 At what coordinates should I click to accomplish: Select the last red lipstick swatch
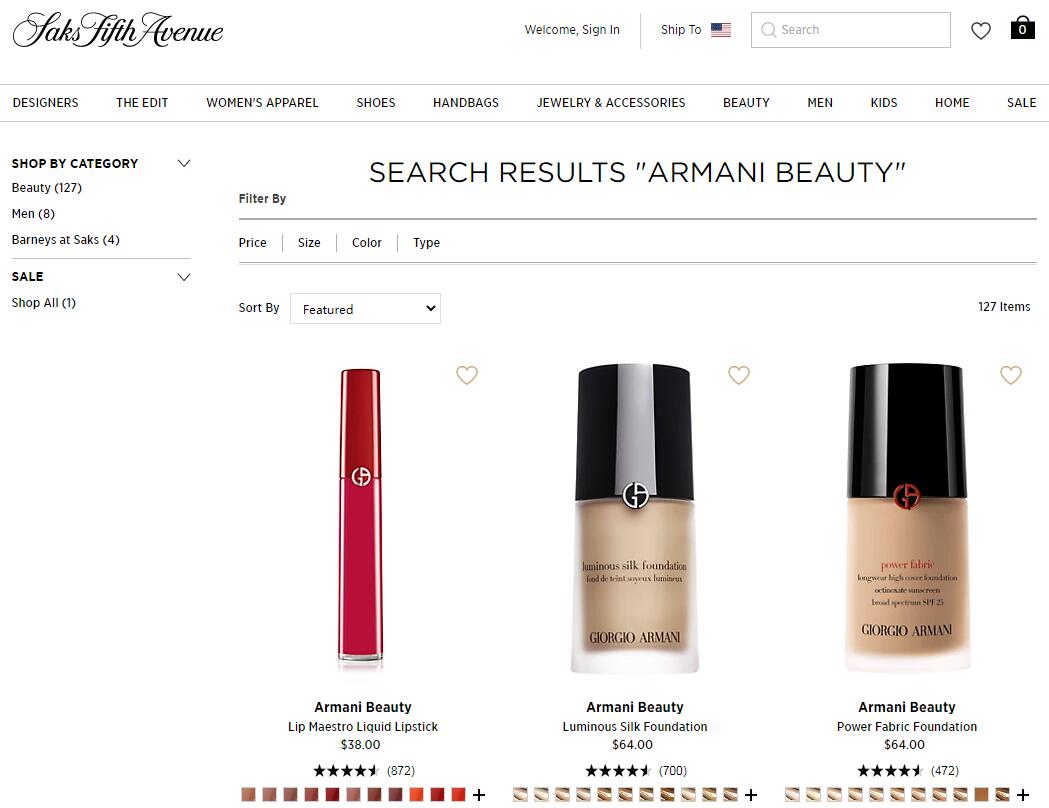pyautogui.click(x=458, y=795)
